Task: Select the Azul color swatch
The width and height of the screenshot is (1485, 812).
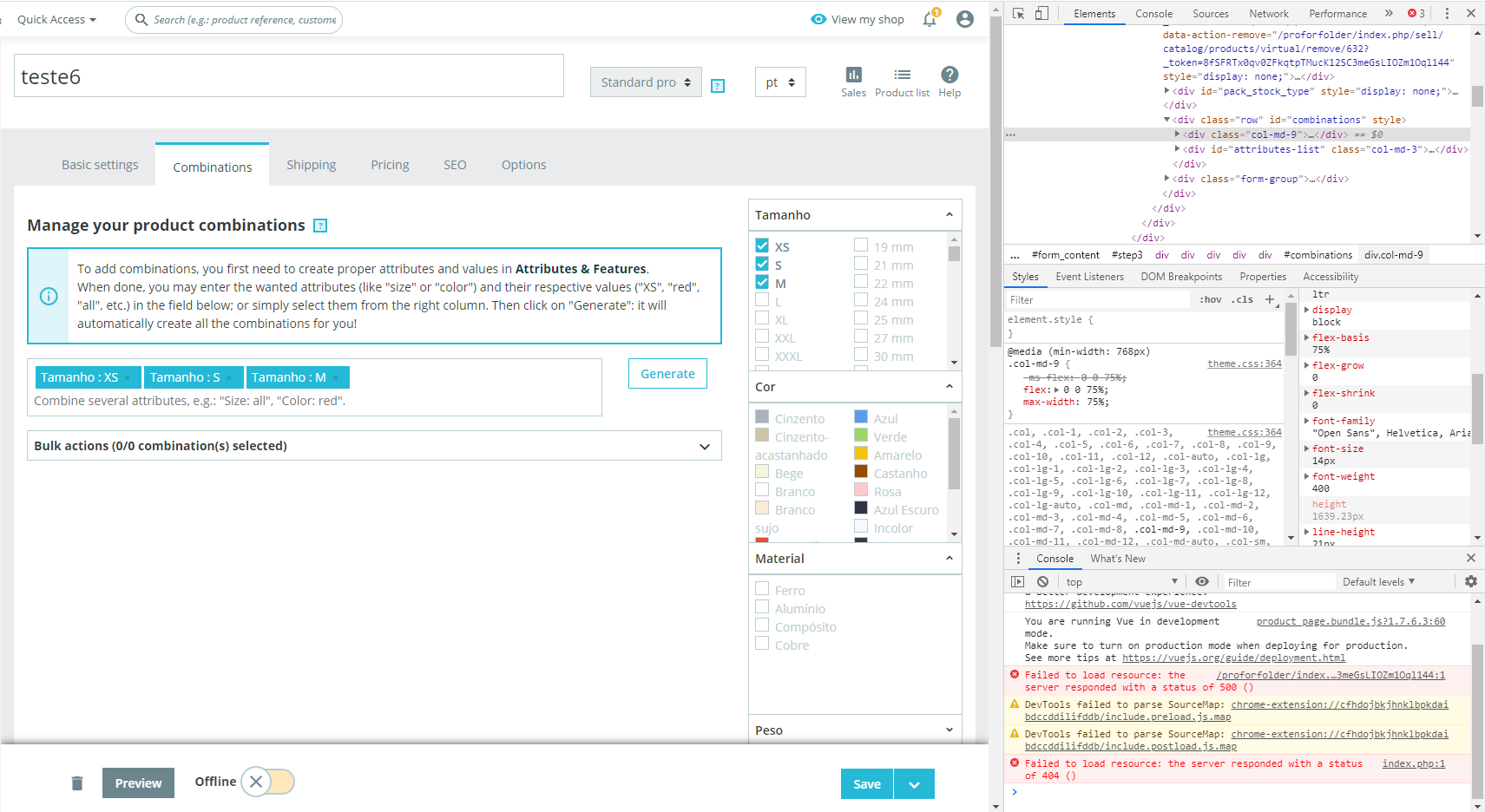Action: coord(861,417)
